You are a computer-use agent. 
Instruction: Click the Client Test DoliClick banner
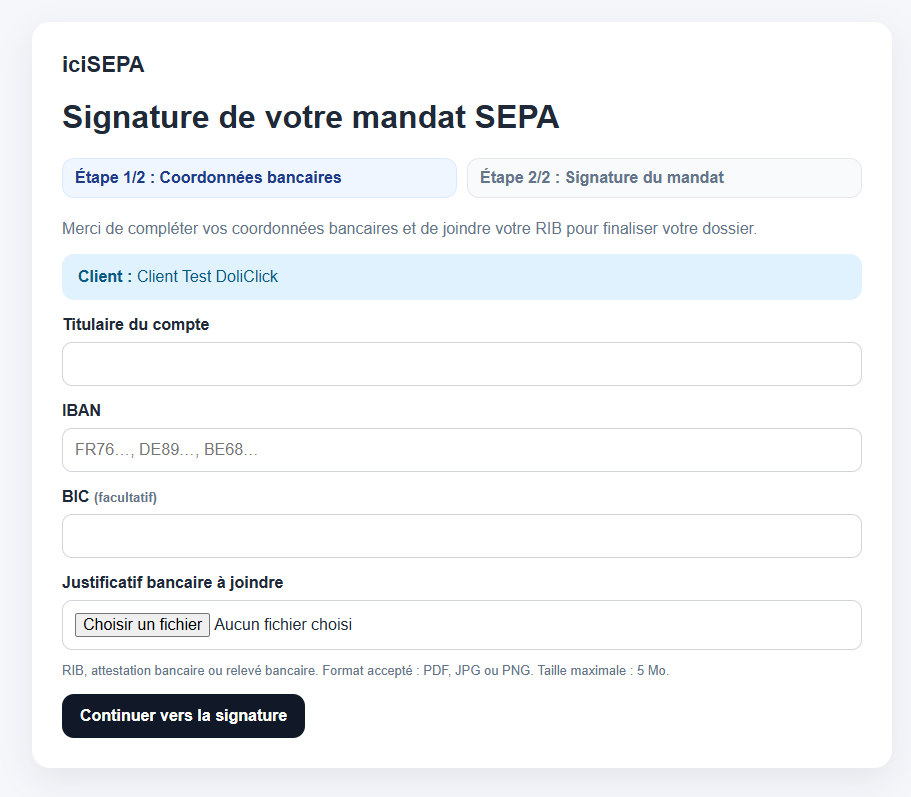pyautogui.click(x=462, y=277)
